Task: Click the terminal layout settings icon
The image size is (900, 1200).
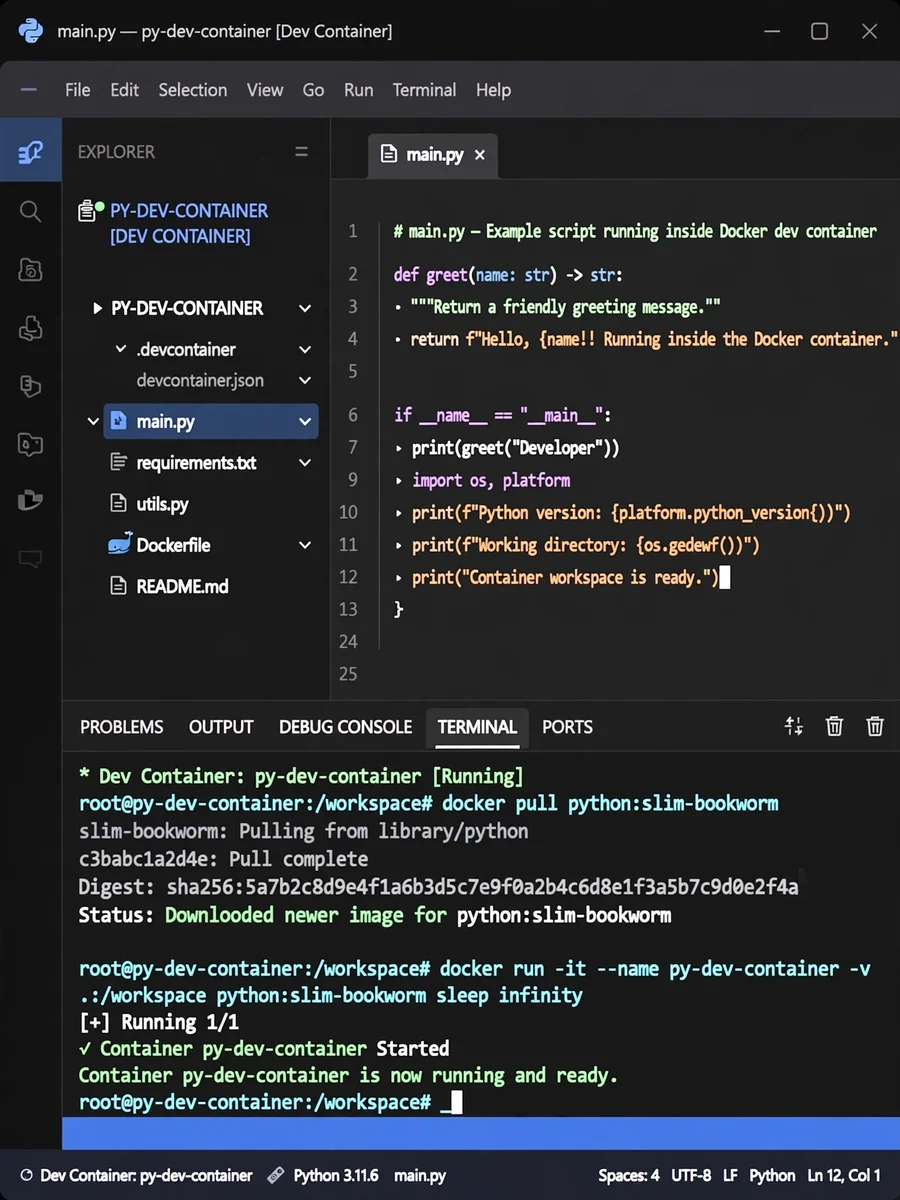Action: [794, 726]
